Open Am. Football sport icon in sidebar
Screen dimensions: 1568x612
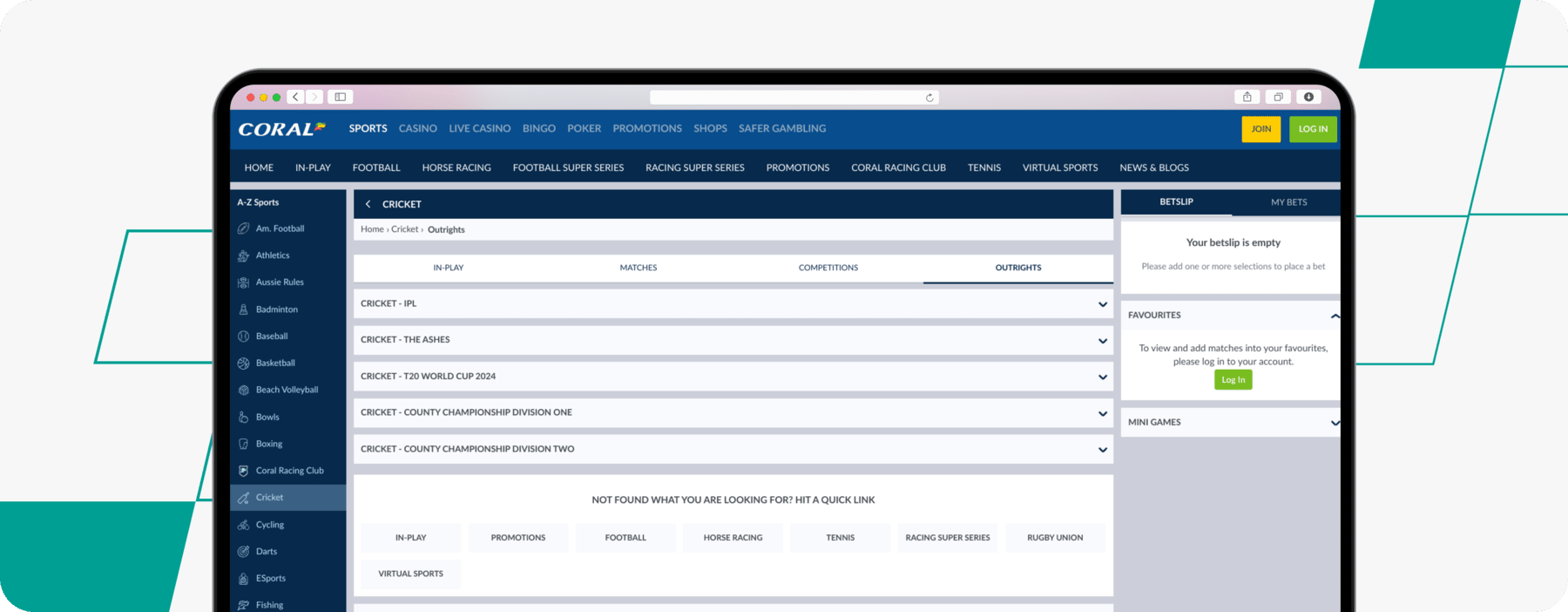[x=244, y=228]
